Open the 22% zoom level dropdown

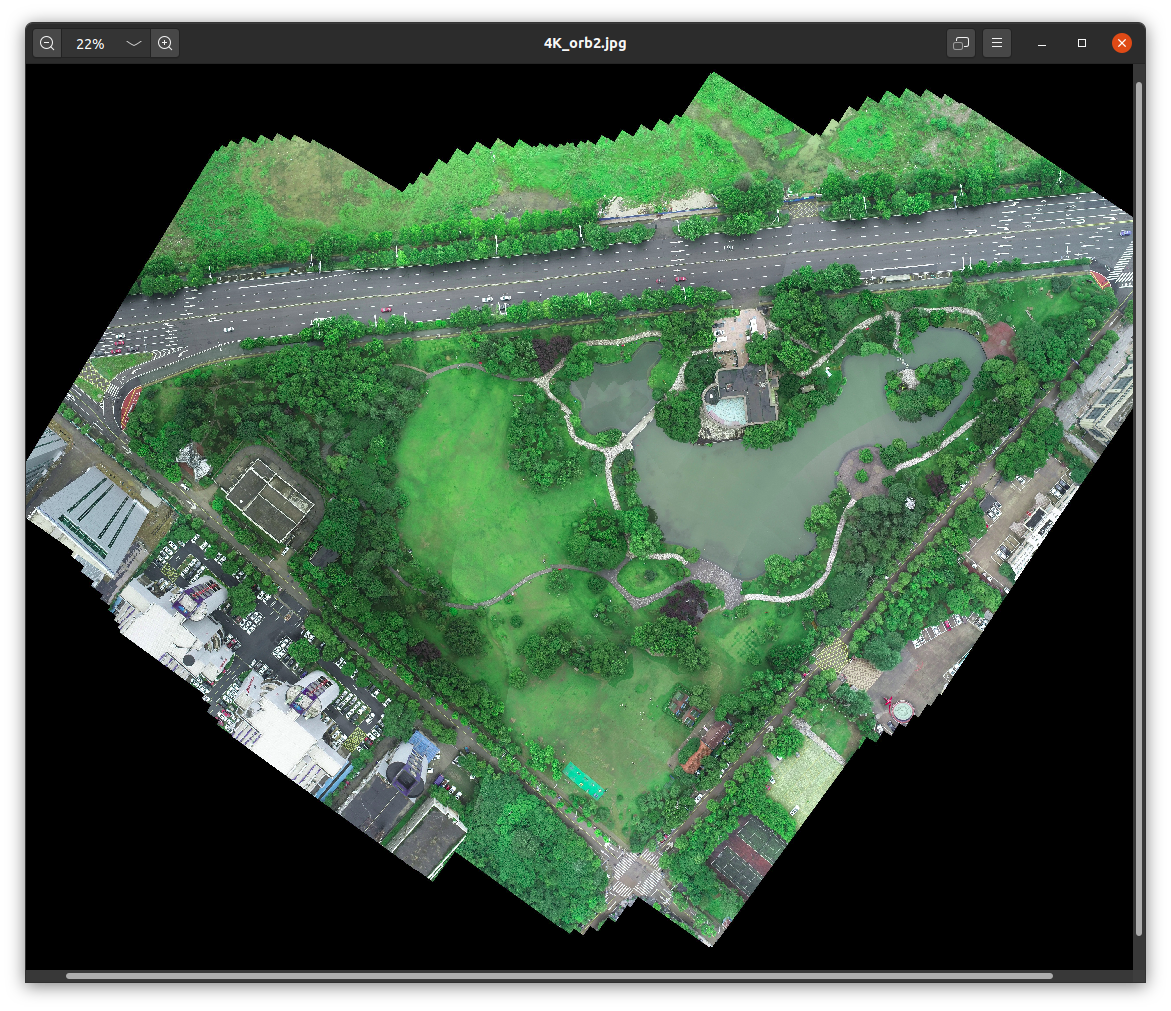[x=134, y=43]
